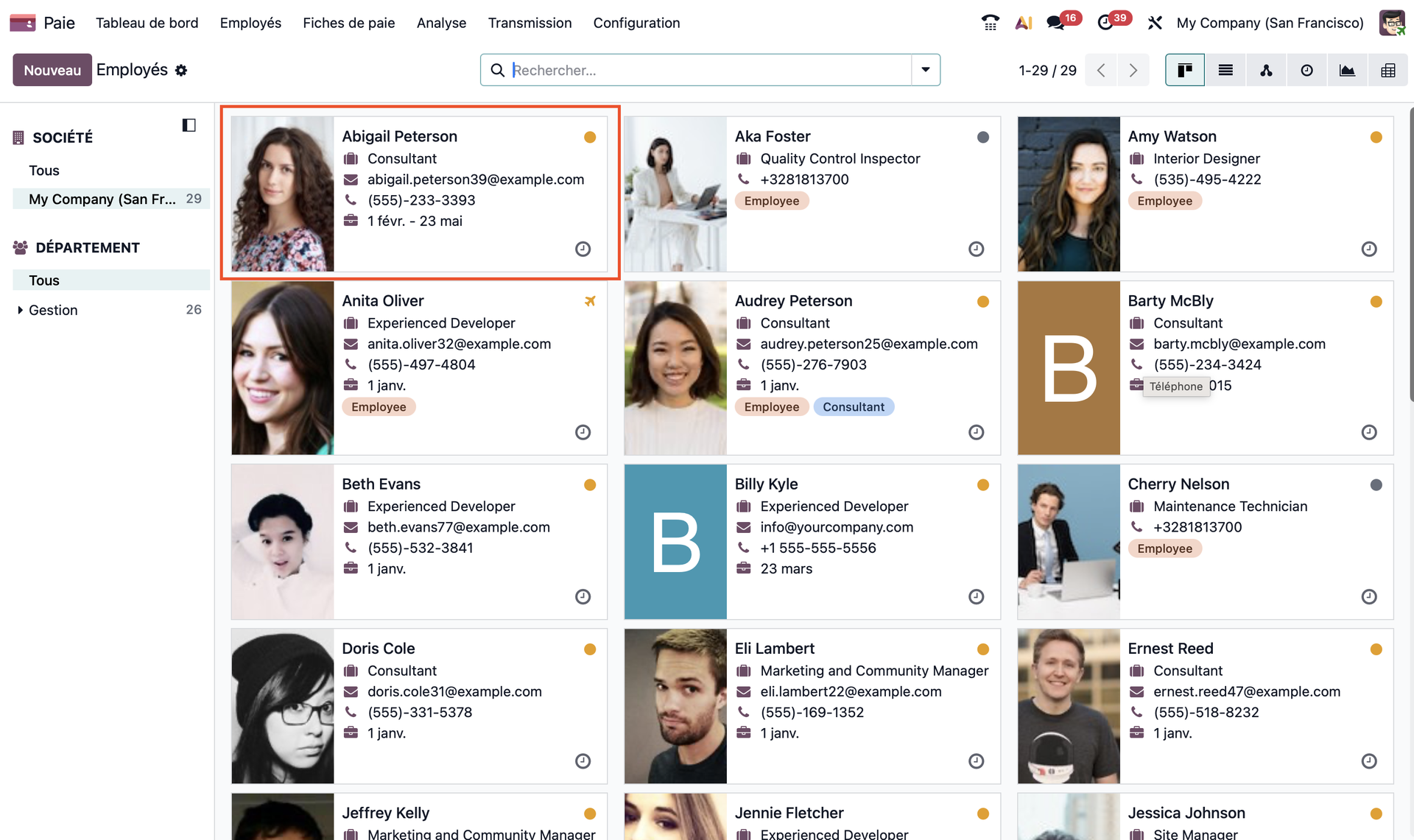Select the kanban view button
This screenshot has width=1414, height=840.
click(1185, 70)
